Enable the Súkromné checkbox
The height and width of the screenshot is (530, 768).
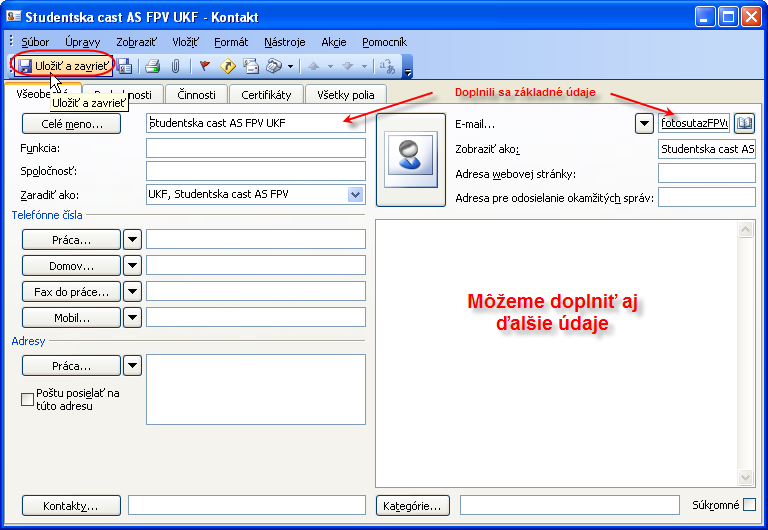[x=749, y=505]
